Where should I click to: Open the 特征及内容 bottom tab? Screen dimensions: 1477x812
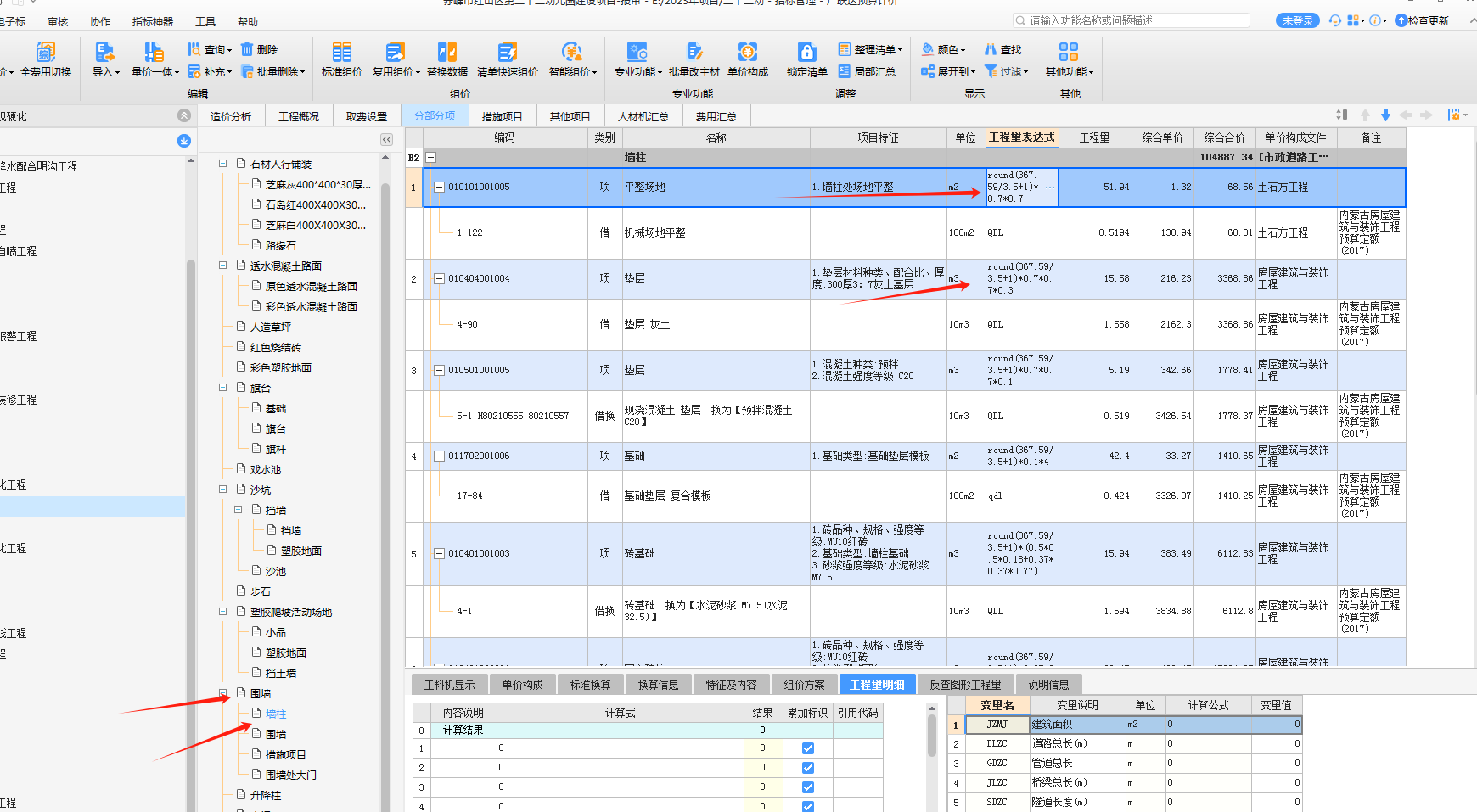coord(731,685)
